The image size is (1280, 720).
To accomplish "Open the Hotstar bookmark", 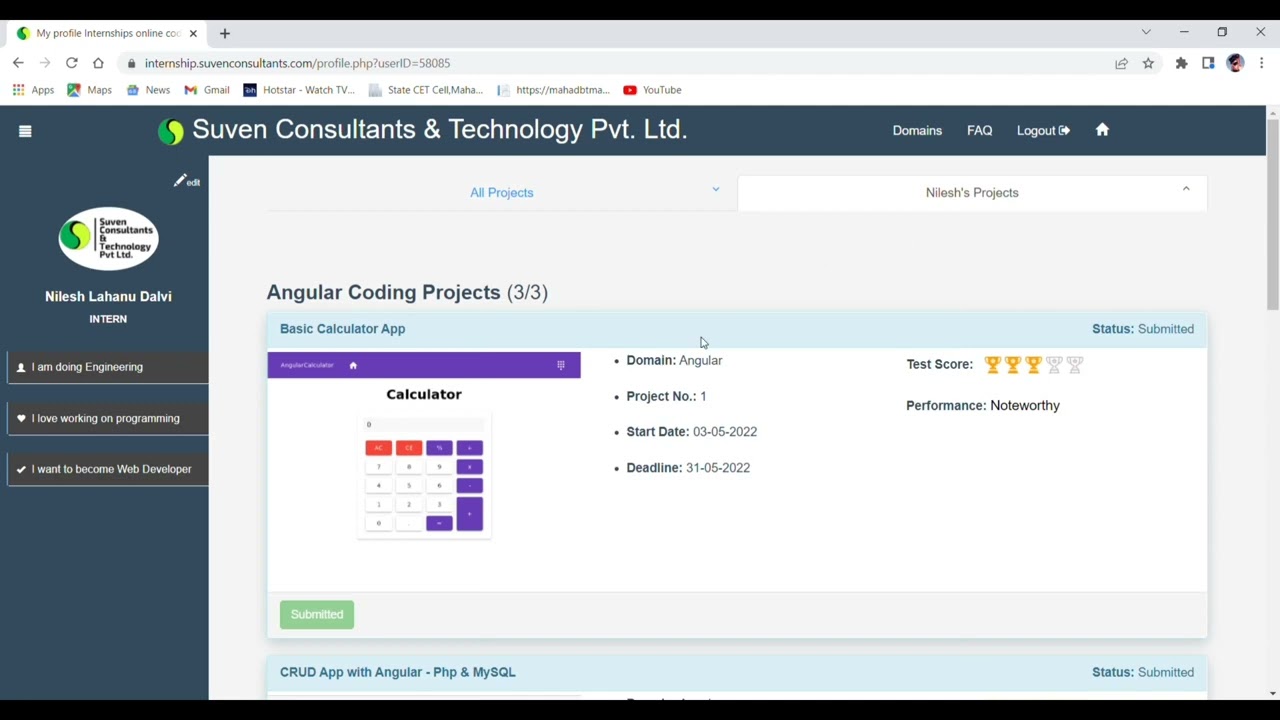I will click(299, 90).
